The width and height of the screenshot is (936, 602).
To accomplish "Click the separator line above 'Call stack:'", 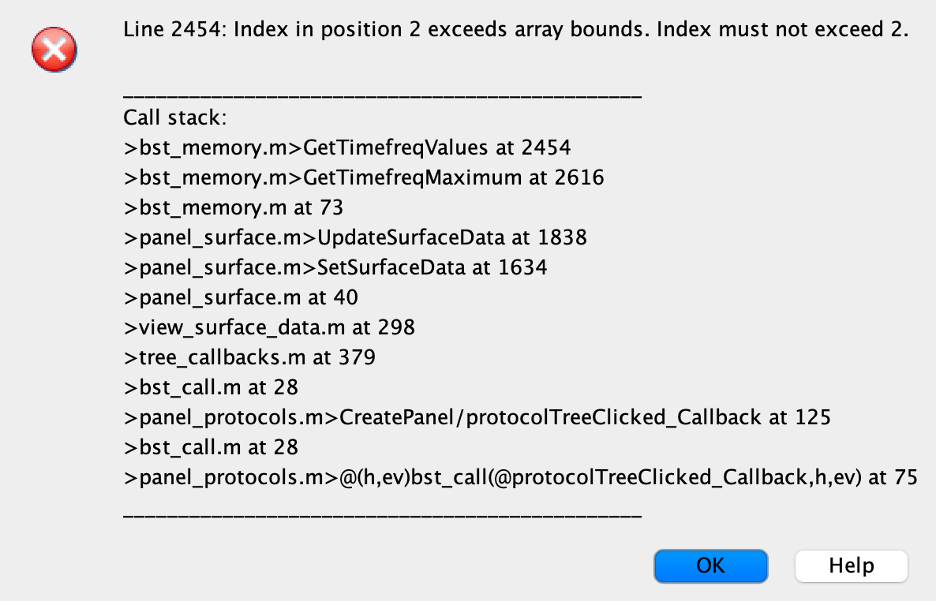I will point(382,96).
